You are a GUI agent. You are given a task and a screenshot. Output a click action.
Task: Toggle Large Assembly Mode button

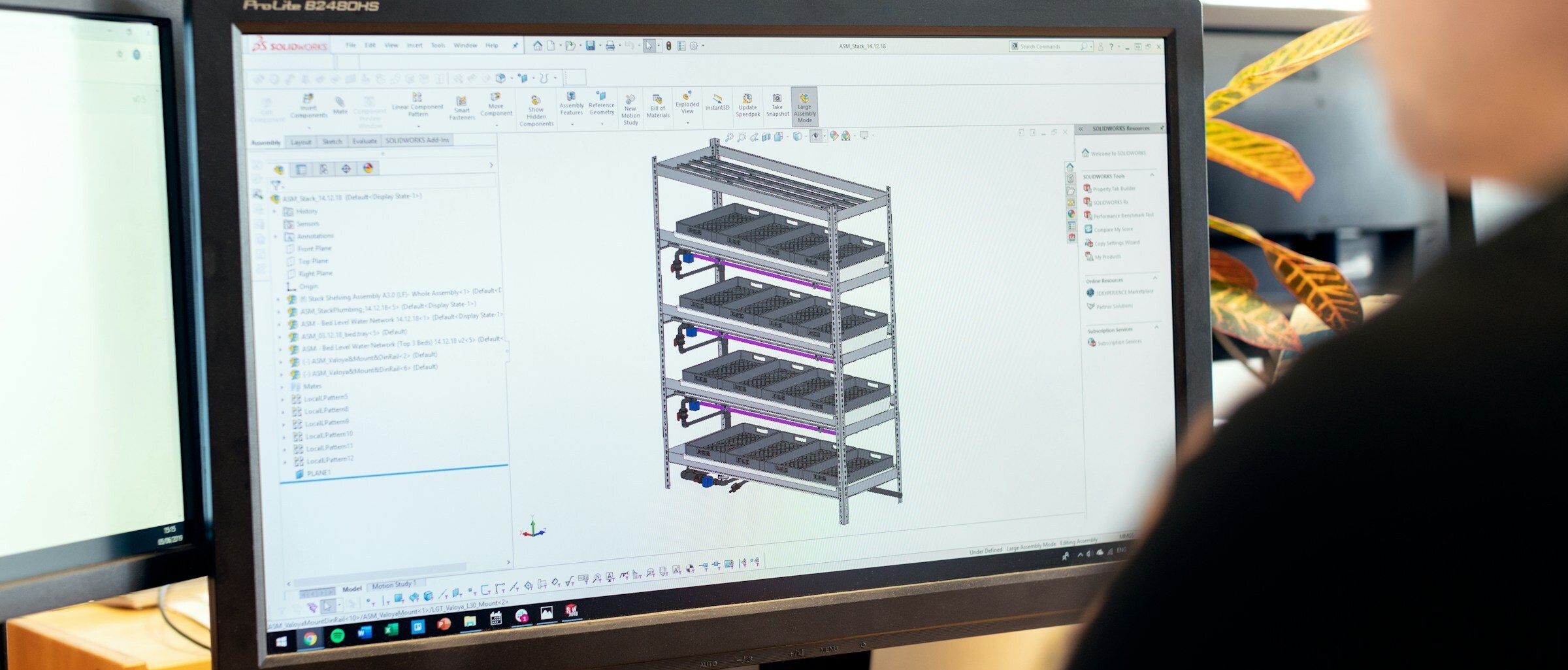(804, 106)
